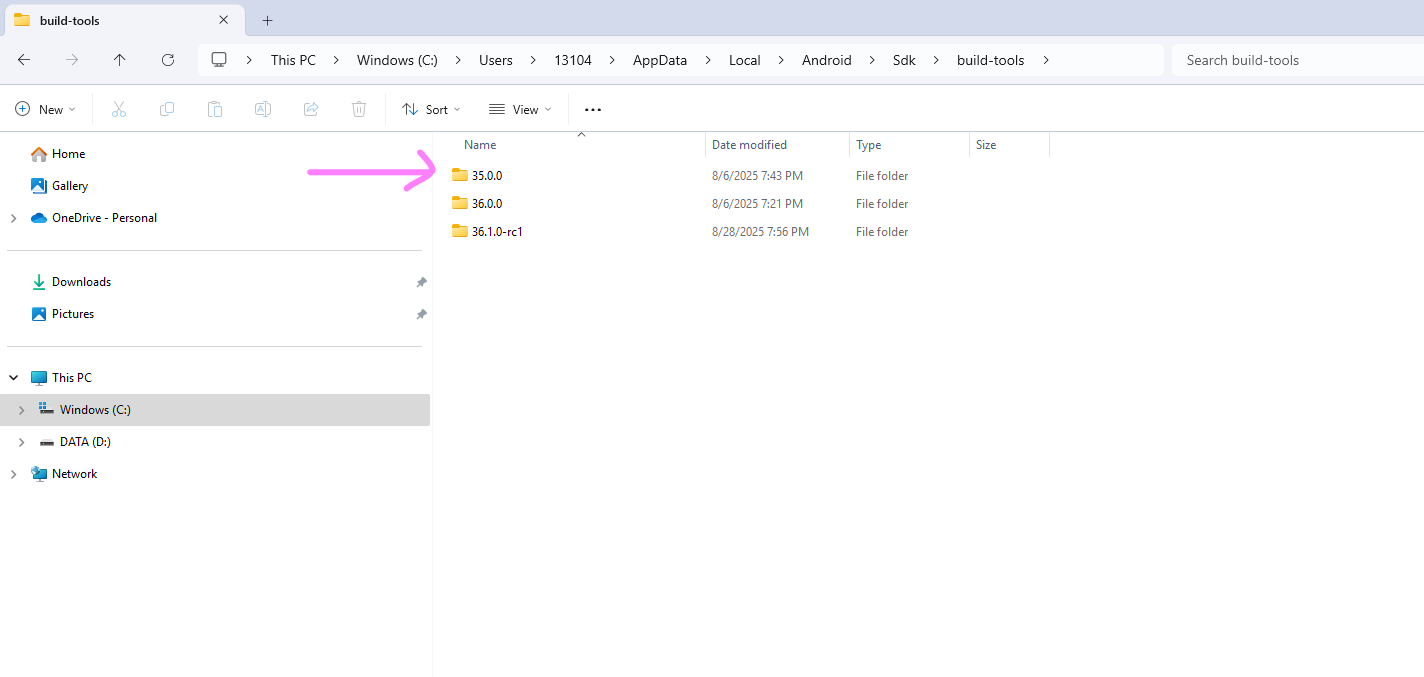Open a new tab with plus button
The width and height of the screenshot is (1424, 677).
(x=267, y=20)
